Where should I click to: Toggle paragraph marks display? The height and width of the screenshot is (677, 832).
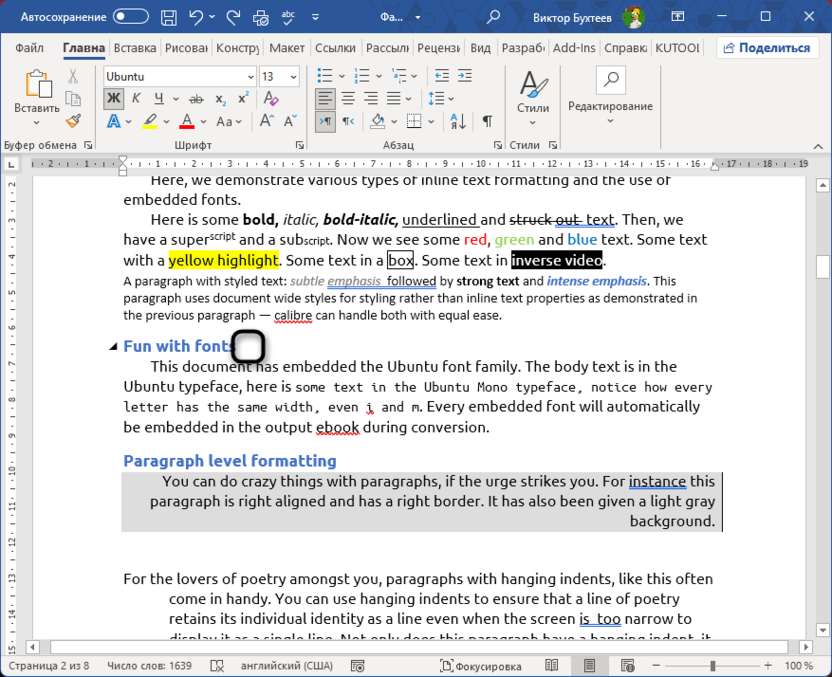(486, 120)
